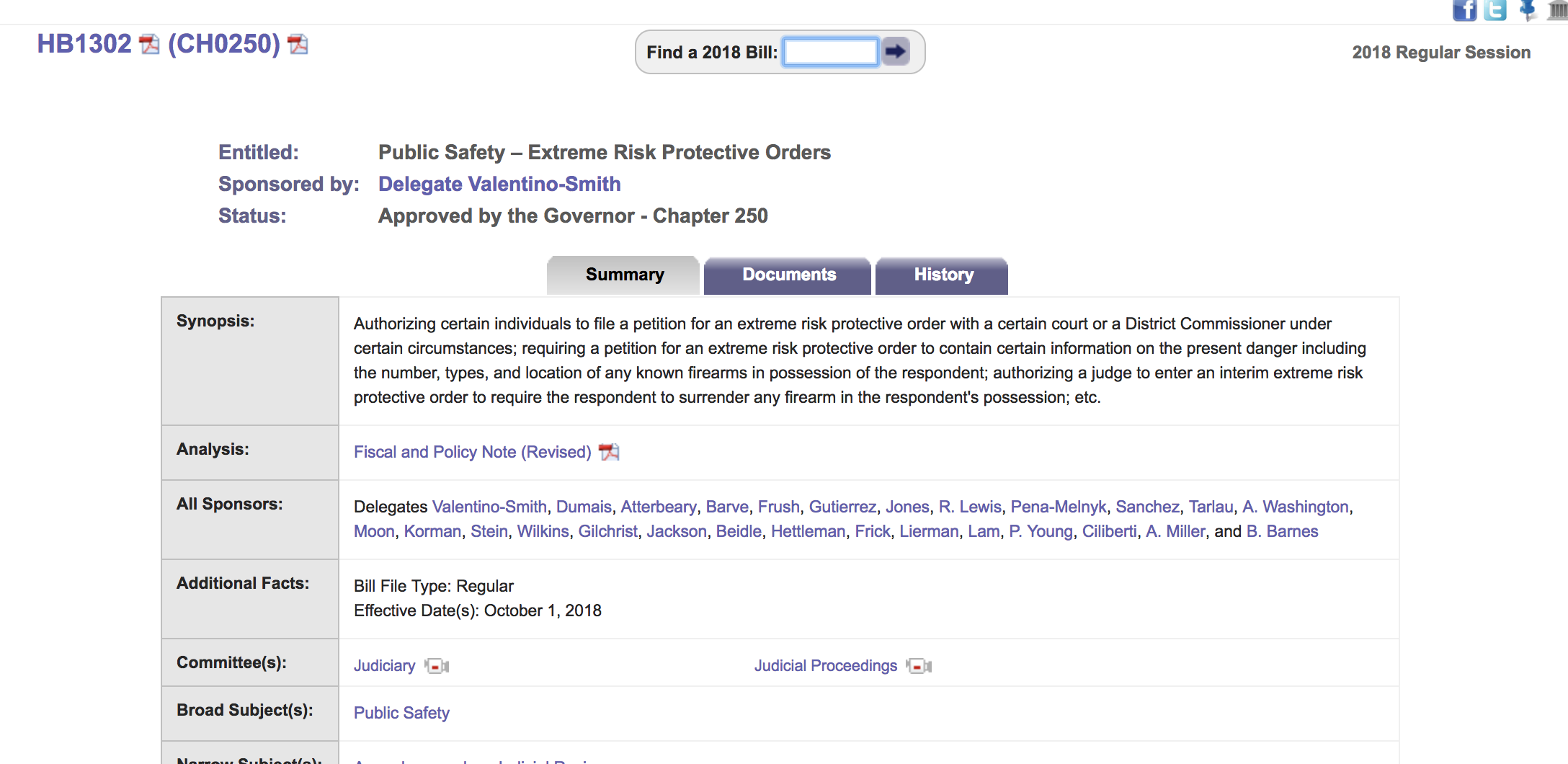Click the arrow button to find bill

pyautogui.click(x=896, y=52)
